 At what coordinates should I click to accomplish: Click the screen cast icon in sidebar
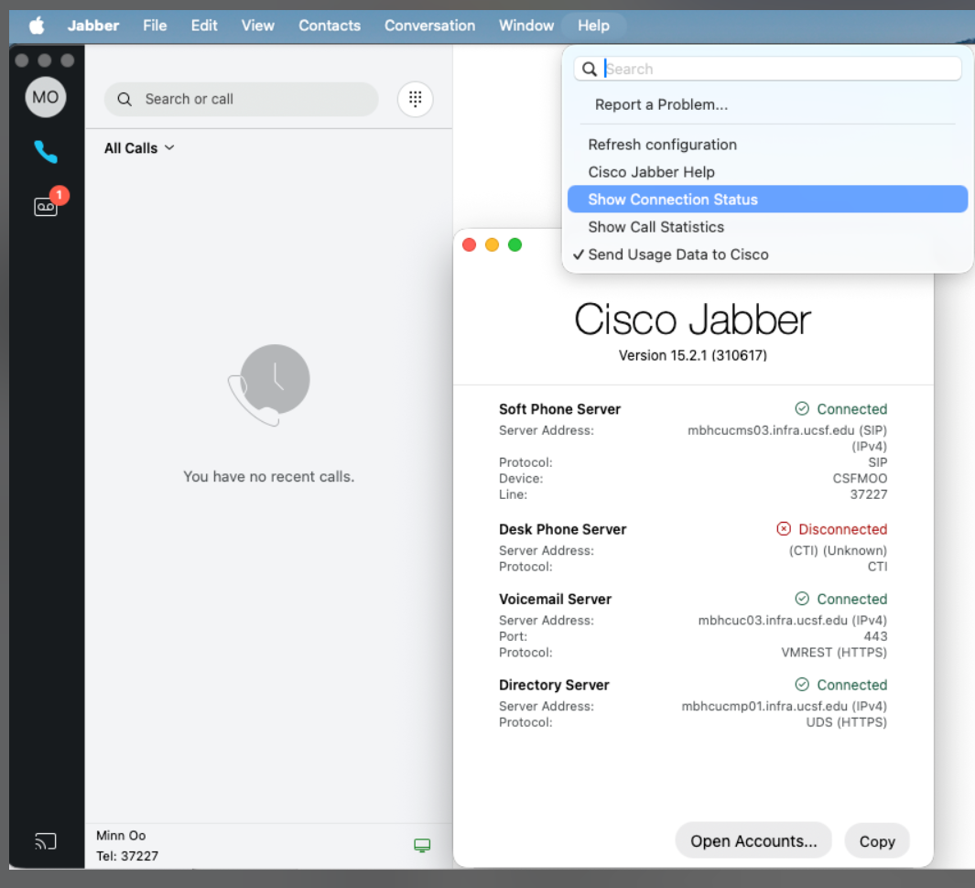(x=45, y=841)
